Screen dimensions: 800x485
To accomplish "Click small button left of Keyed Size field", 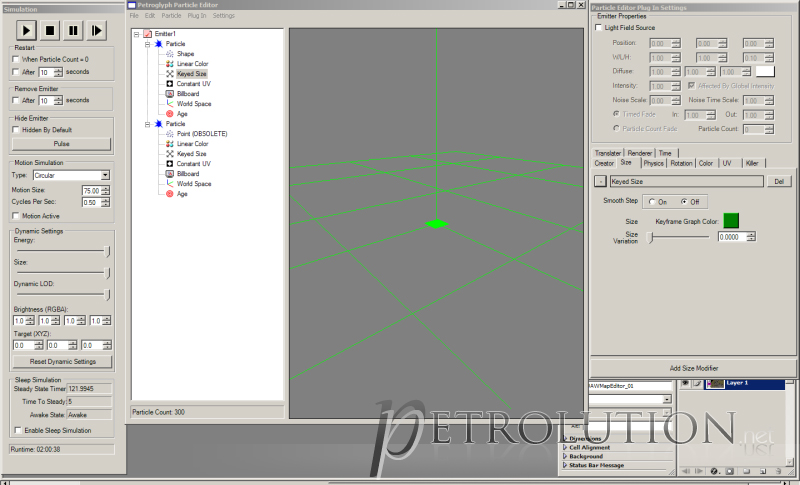I will [601, 182].
